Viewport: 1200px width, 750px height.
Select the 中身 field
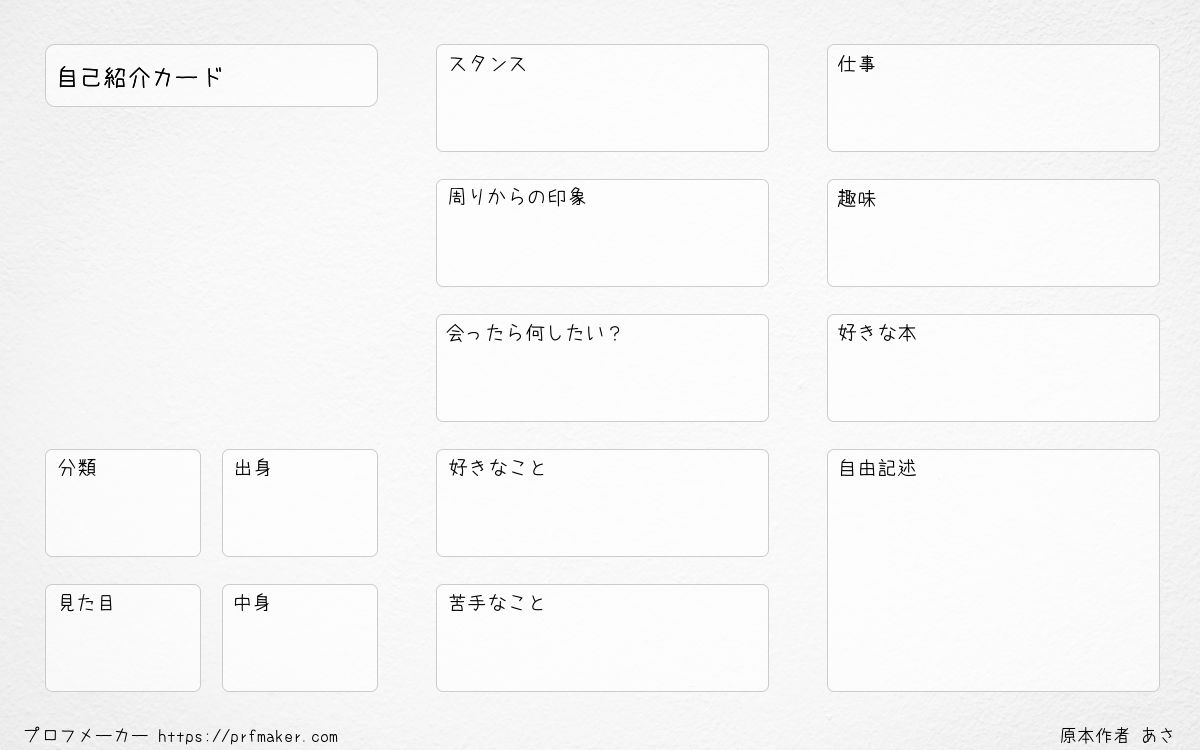click(300, 638)
